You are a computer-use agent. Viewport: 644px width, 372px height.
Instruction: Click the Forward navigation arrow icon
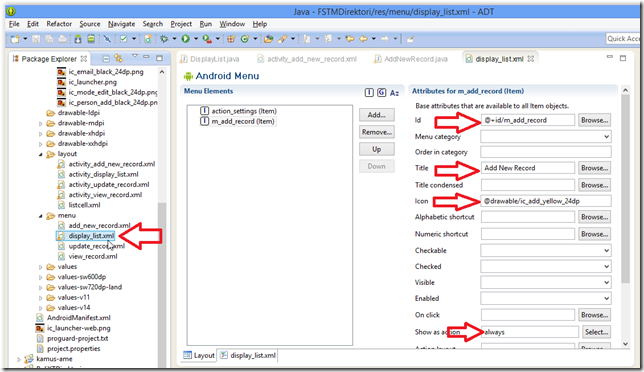coord(384,39)
